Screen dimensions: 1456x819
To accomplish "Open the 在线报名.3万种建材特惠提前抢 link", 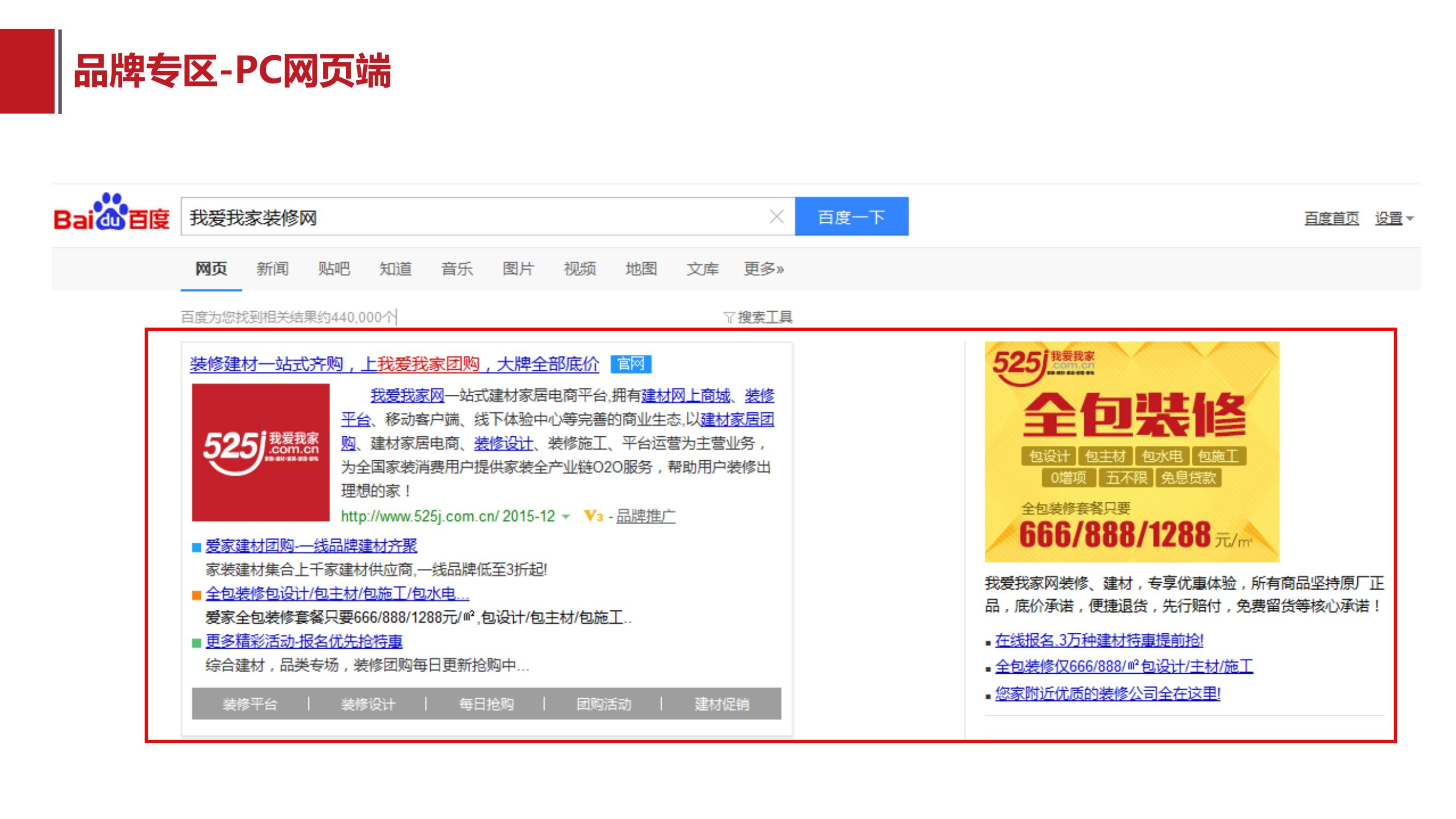I will pyautogui.click(x=1100, y=640).
